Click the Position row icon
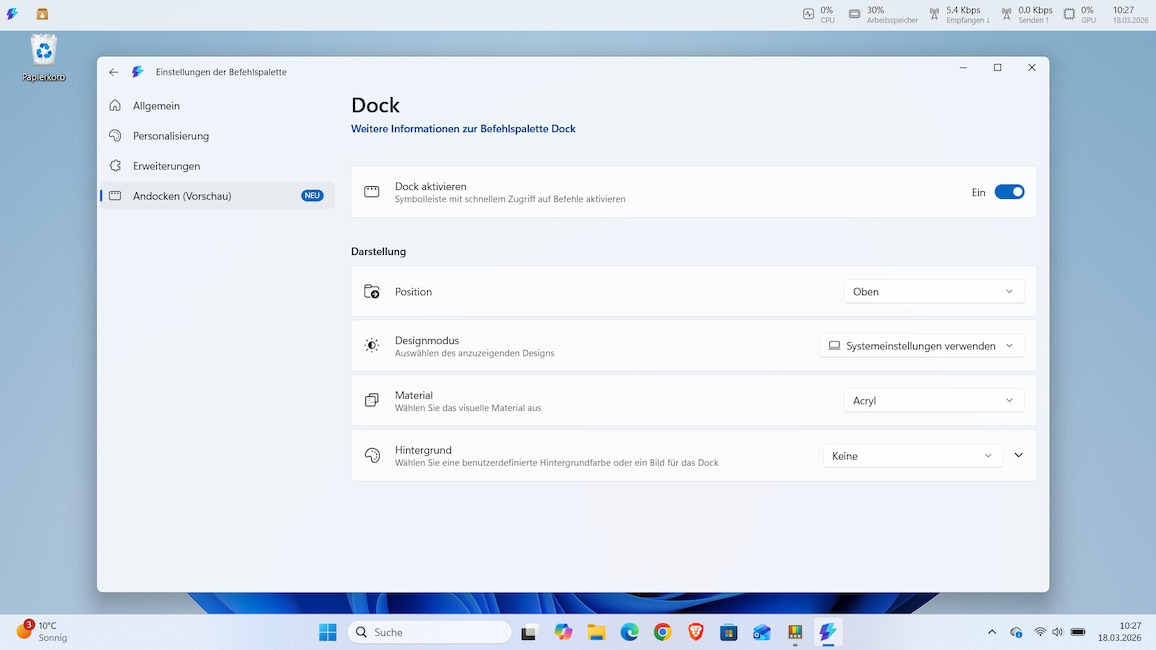1156x650 pixels. (x=372, y=291)
